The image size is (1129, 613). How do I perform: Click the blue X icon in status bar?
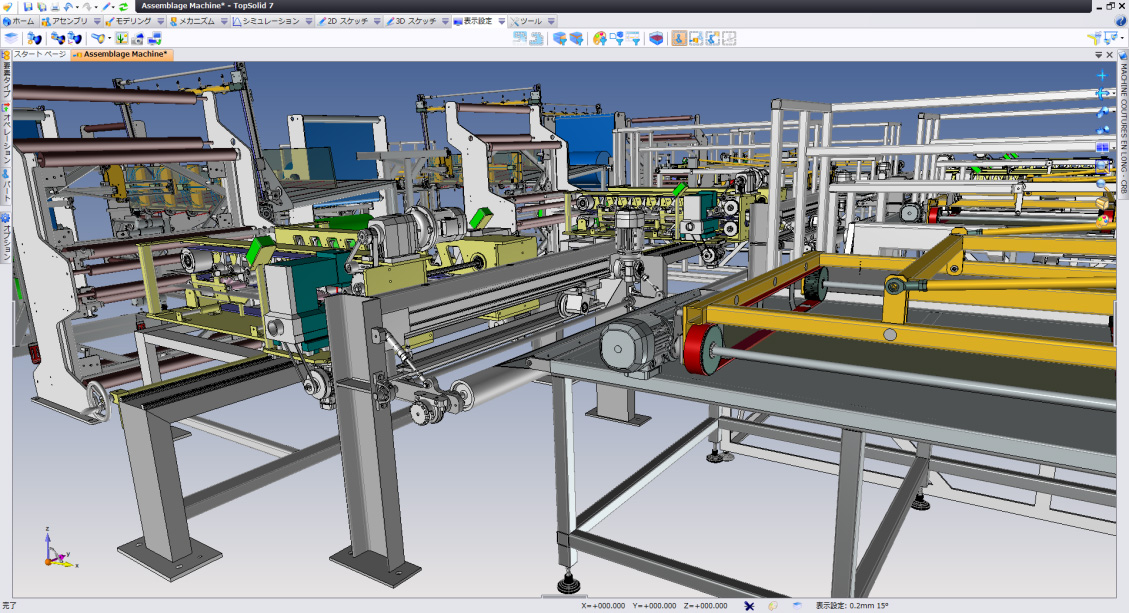749,605
